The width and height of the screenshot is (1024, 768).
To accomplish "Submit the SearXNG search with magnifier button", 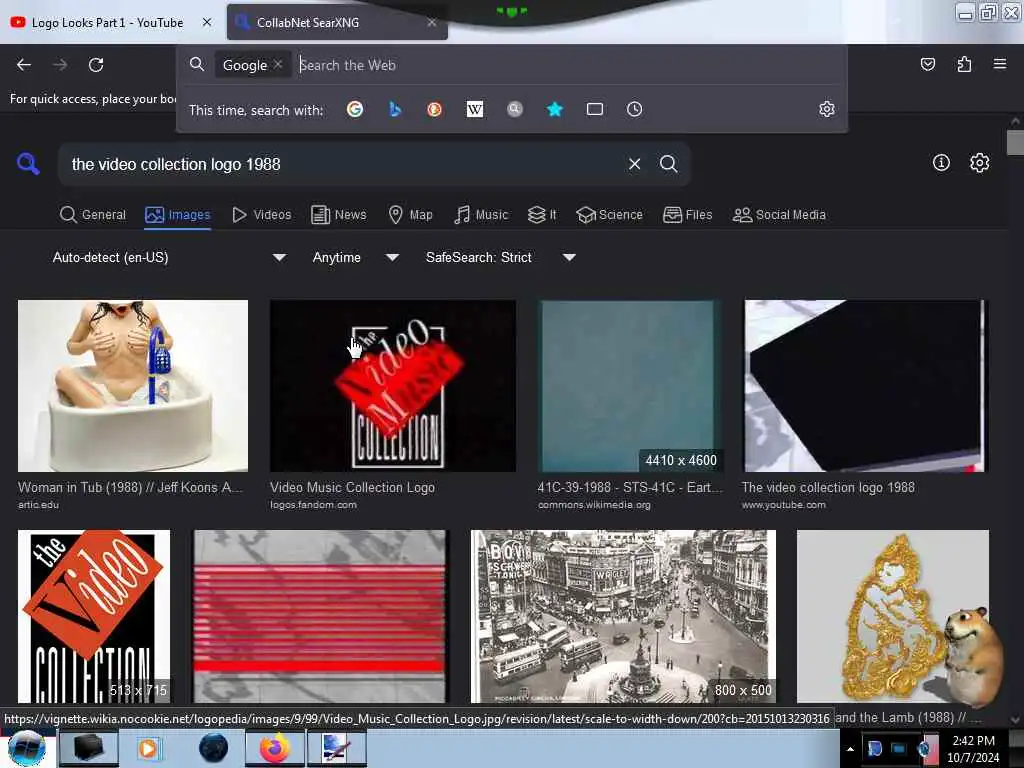I will click(668, 164).
